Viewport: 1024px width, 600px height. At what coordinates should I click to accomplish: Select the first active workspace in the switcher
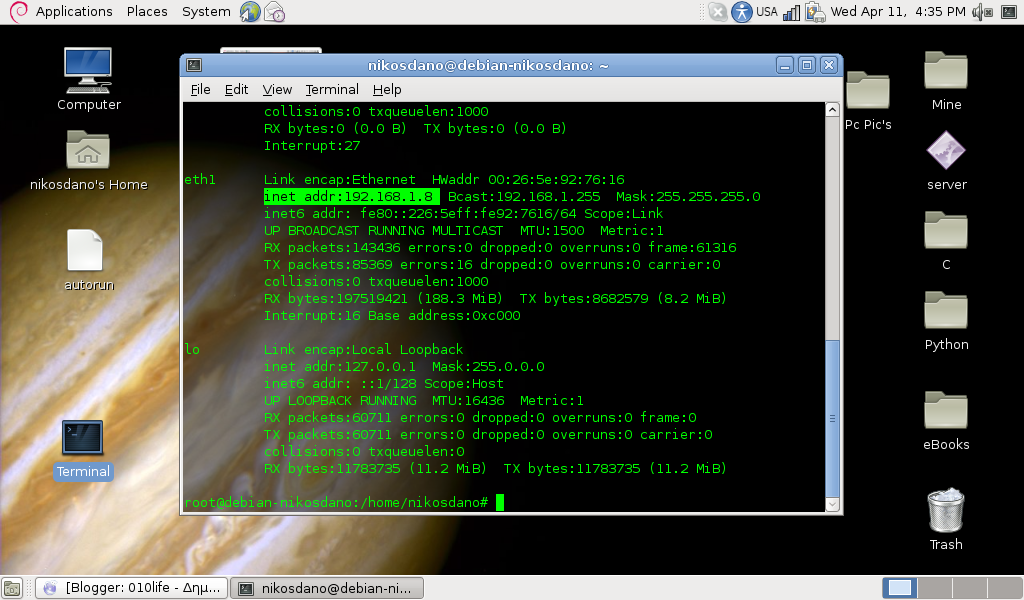tap(899, 588)
